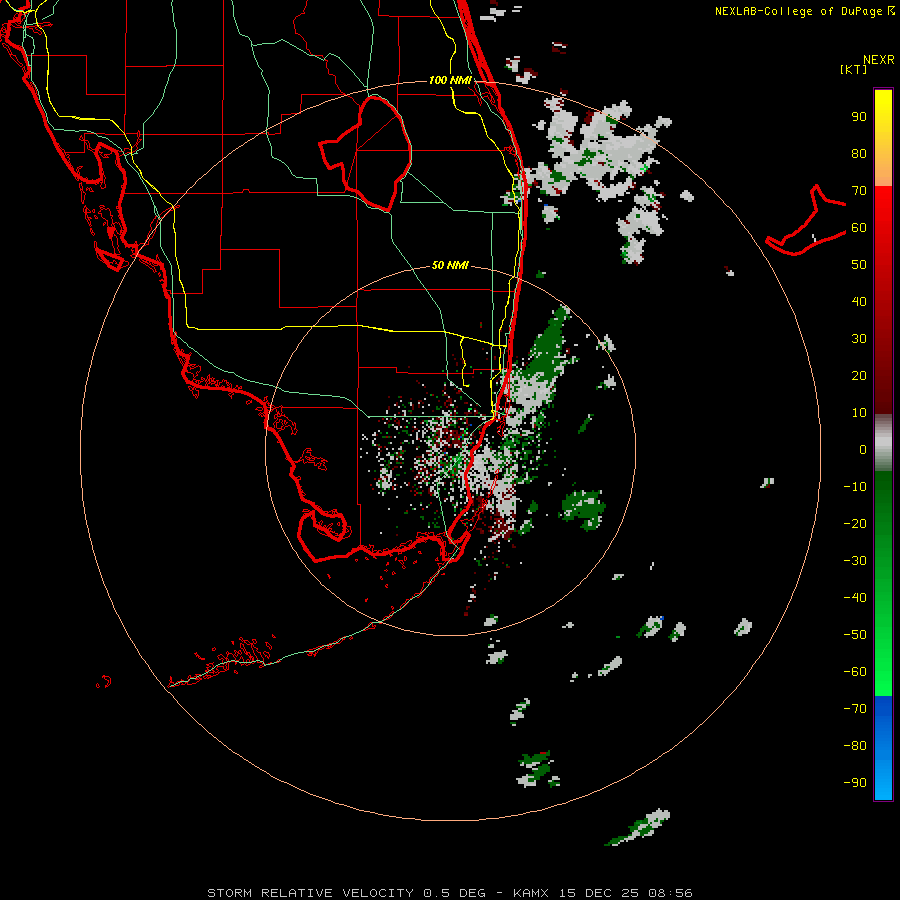
Task: Select the positive 80 value on the velocity scale
Action: coord(859,153)
